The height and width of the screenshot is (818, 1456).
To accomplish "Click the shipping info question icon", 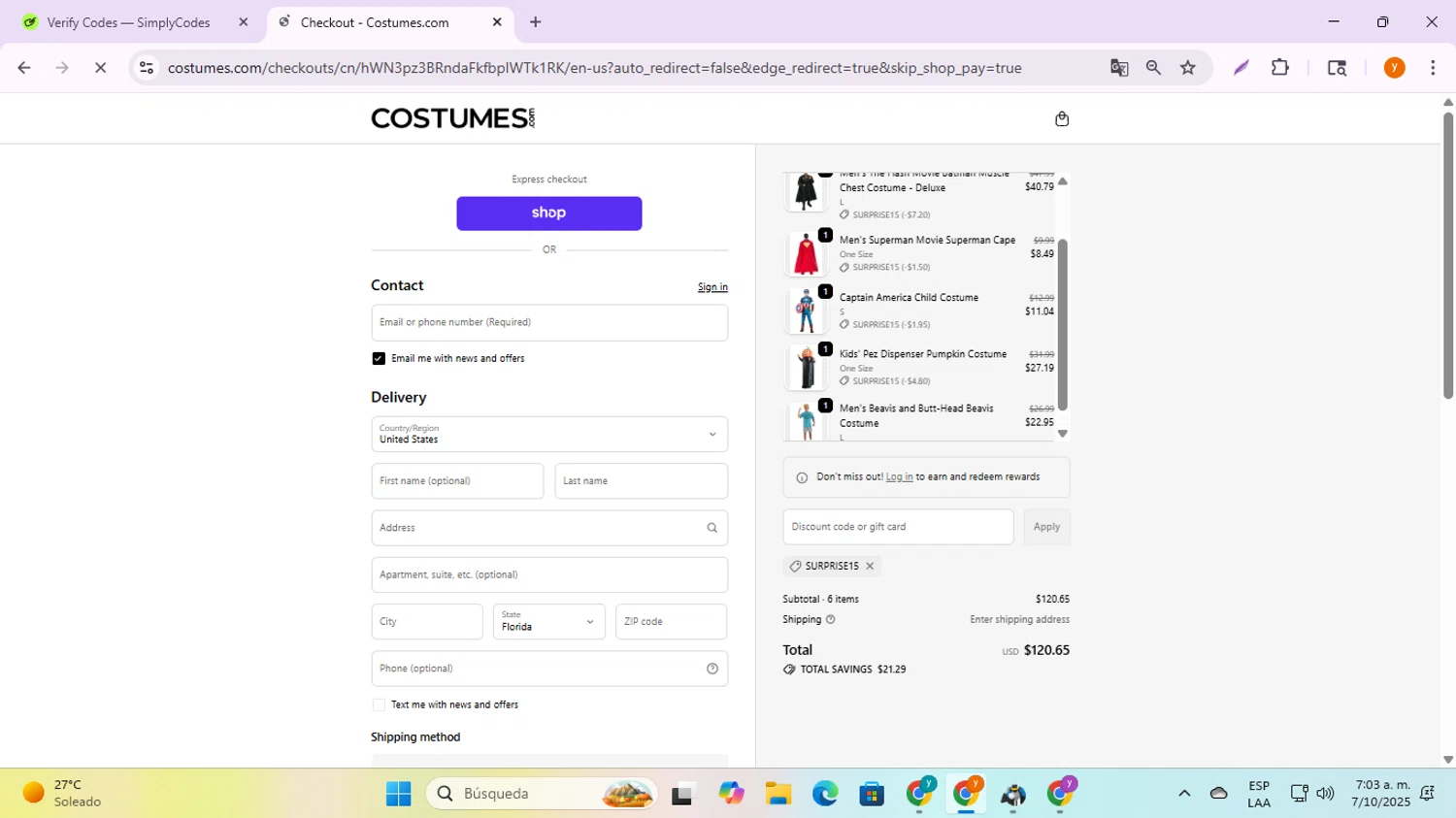I will [x=830, y=619].
